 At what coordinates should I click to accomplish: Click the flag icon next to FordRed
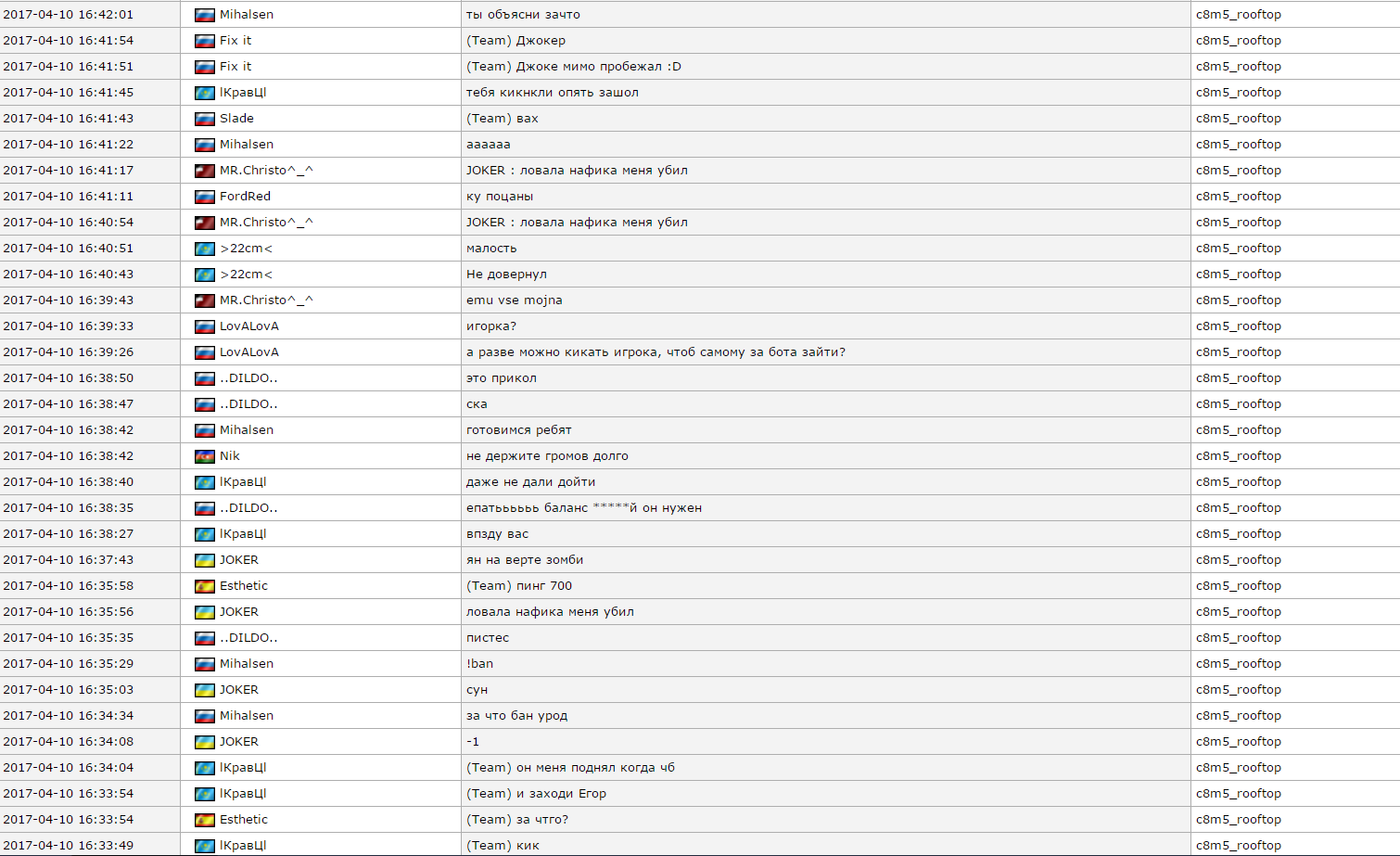click(x=204, y=197)
